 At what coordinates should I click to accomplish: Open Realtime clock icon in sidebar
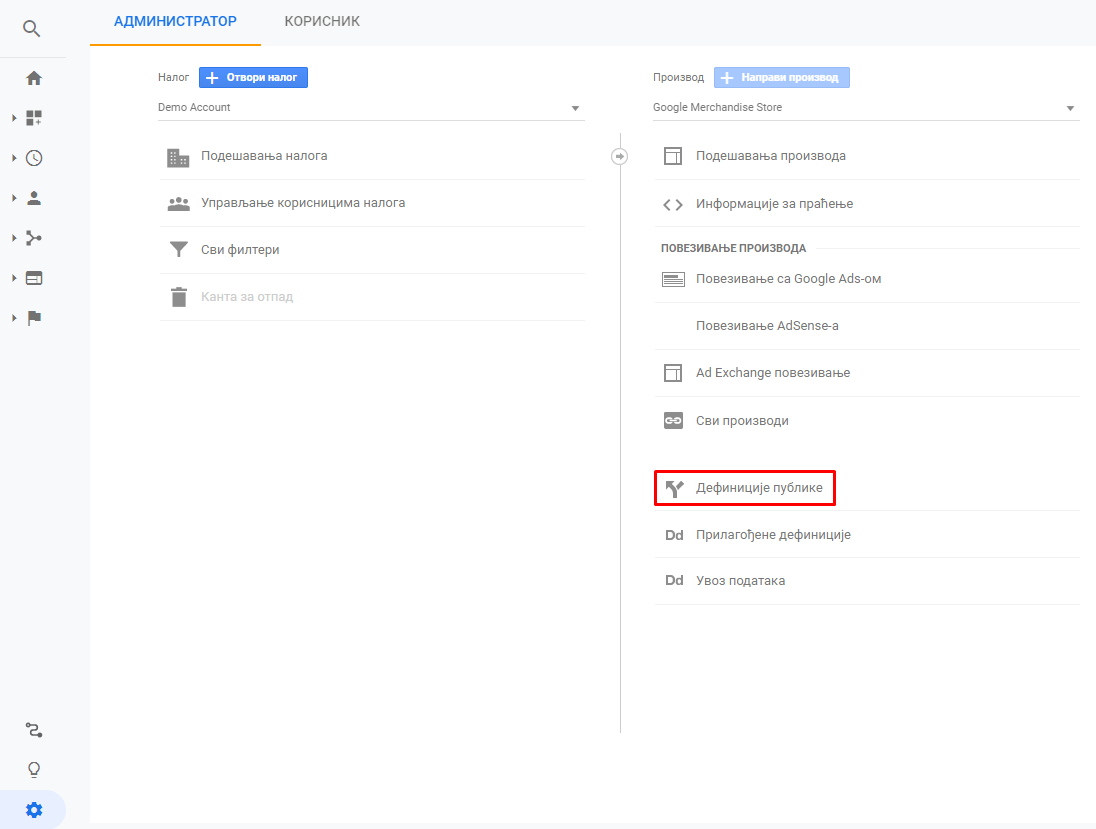click(x=34, y=158)
